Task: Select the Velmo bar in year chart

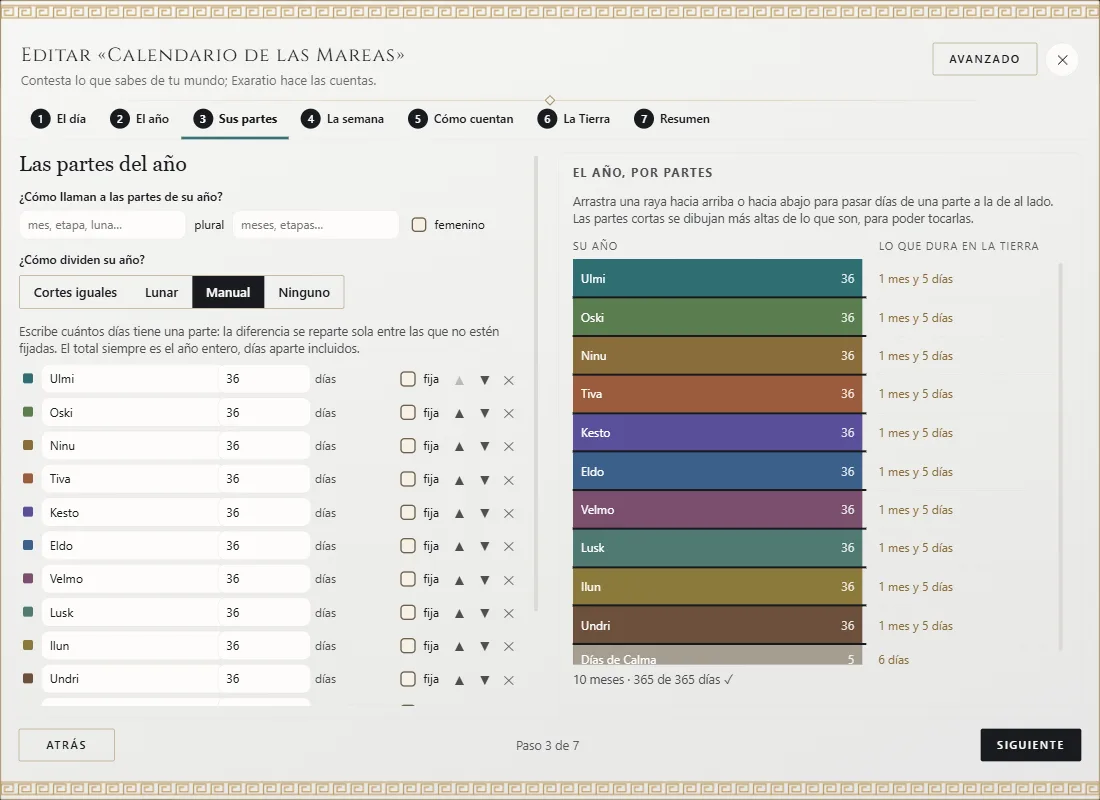Action: tap(717, 509)
